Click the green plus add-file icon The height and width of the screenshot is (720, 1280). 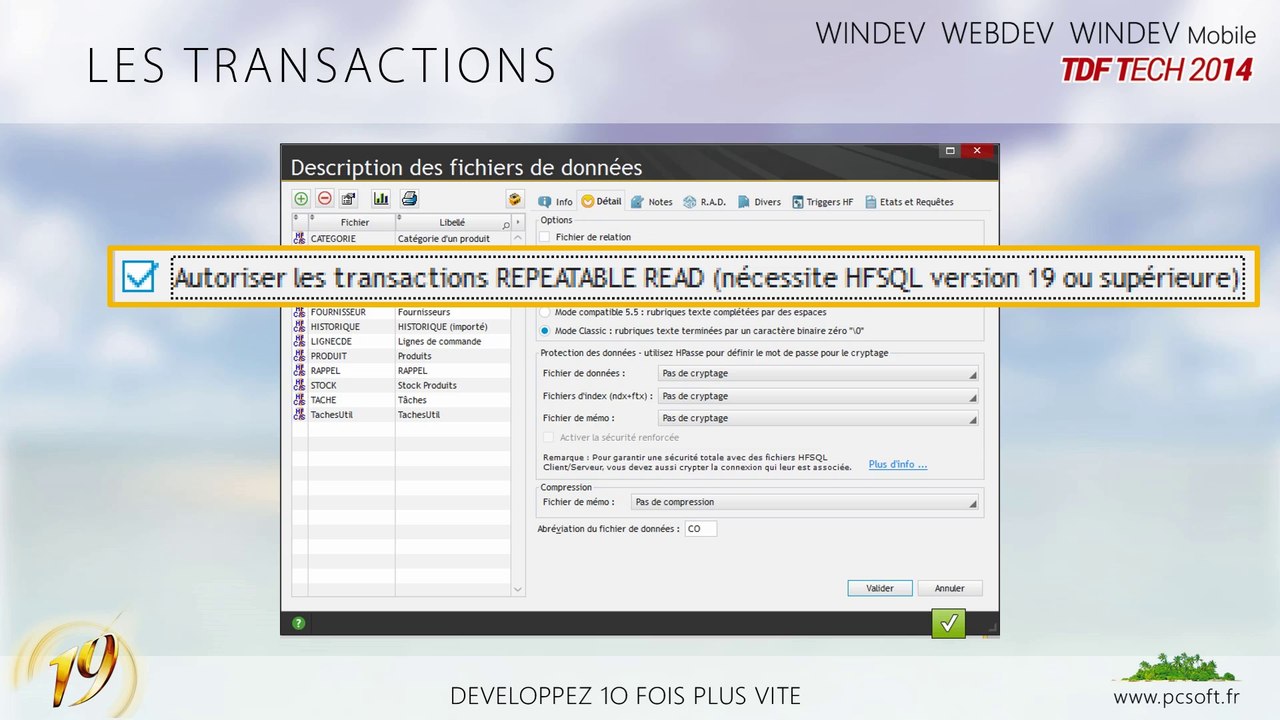click(x=301, y=199)
